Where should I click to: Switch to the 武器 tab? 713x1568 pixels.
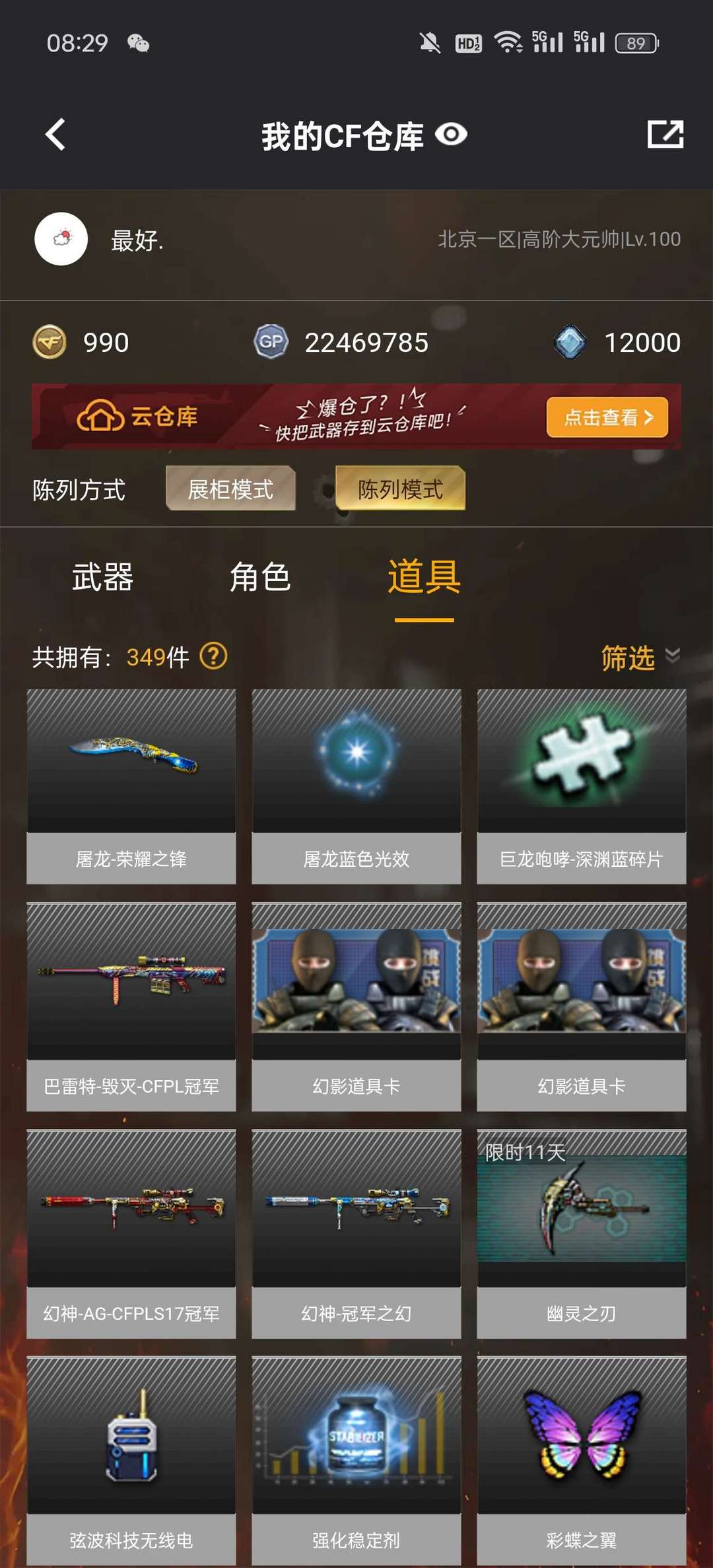[x=102, y=577]
